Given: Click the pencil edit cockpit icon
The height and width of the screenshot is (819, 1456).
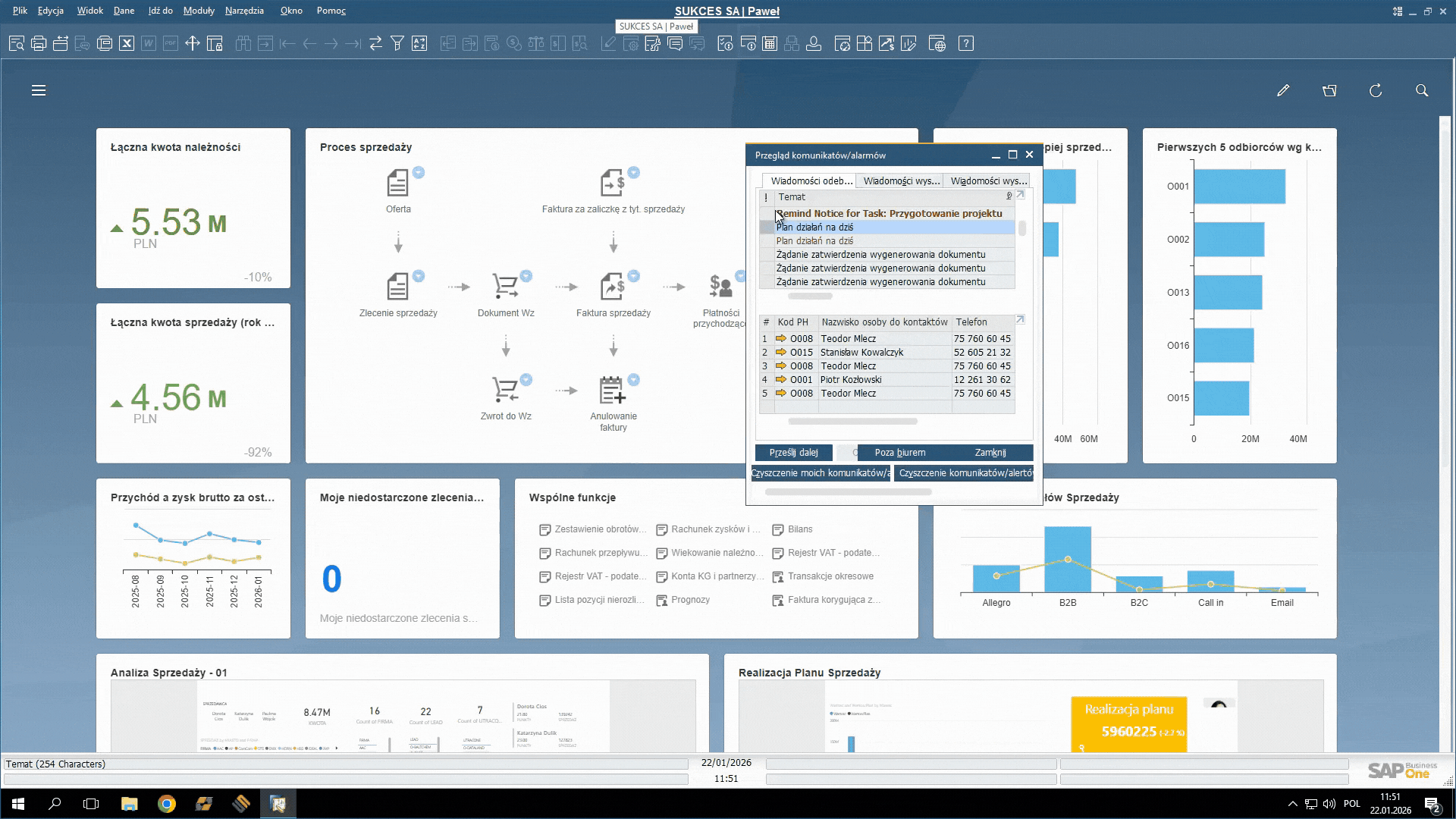Looking at the screenshot, I should point(1282,90).
